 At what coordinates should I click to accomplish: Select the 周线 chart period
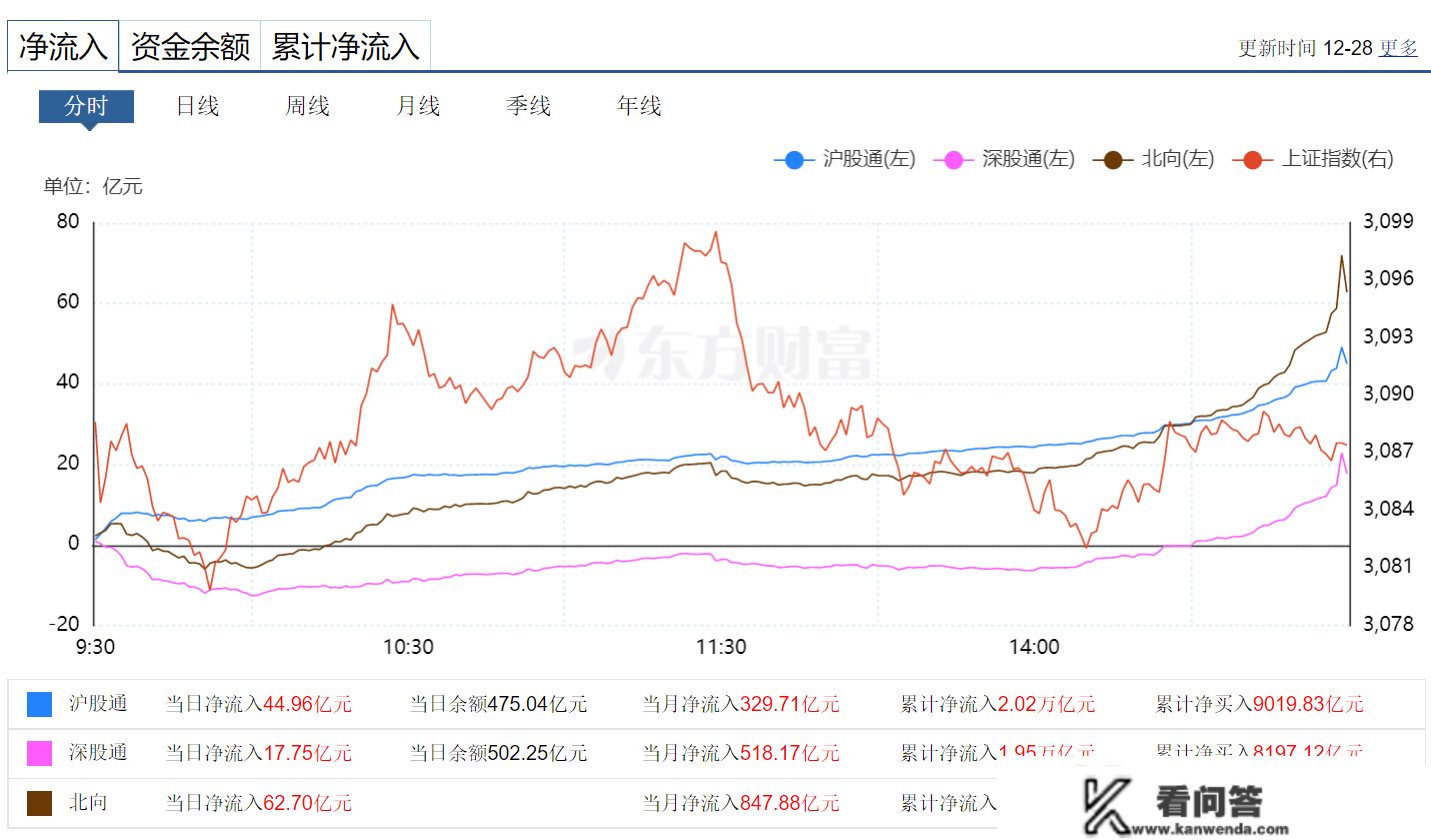tap(308, 106)
